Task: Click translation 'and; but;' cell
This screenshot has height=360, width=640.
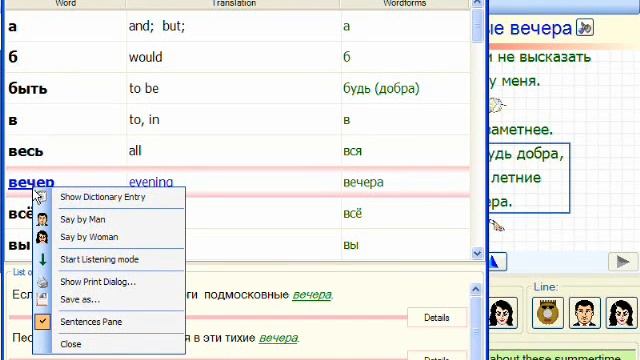Action: [x=157, y=26]
